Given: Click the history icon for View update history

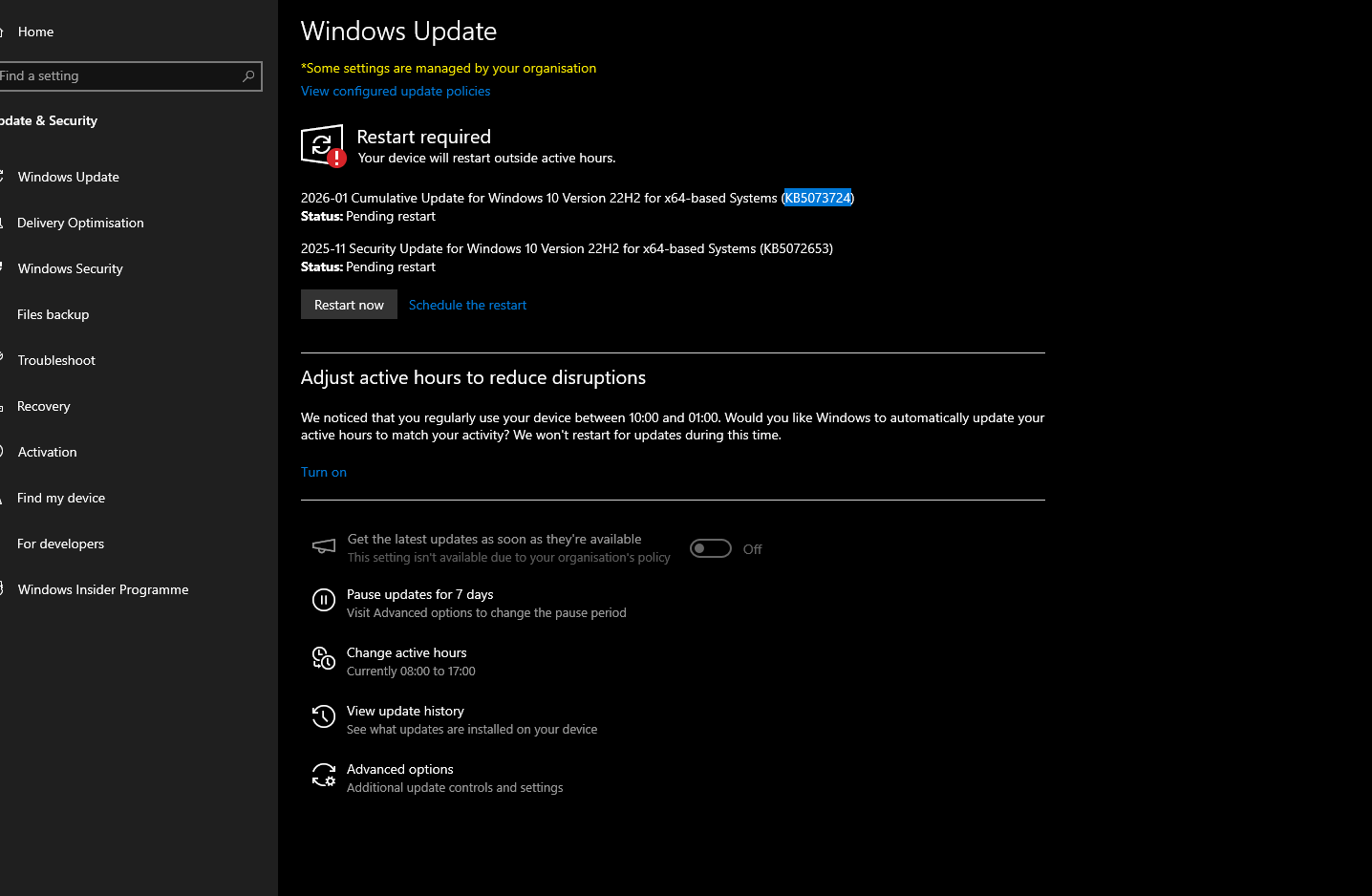Looking at the screenshot, I should click(x=324, y=716).
